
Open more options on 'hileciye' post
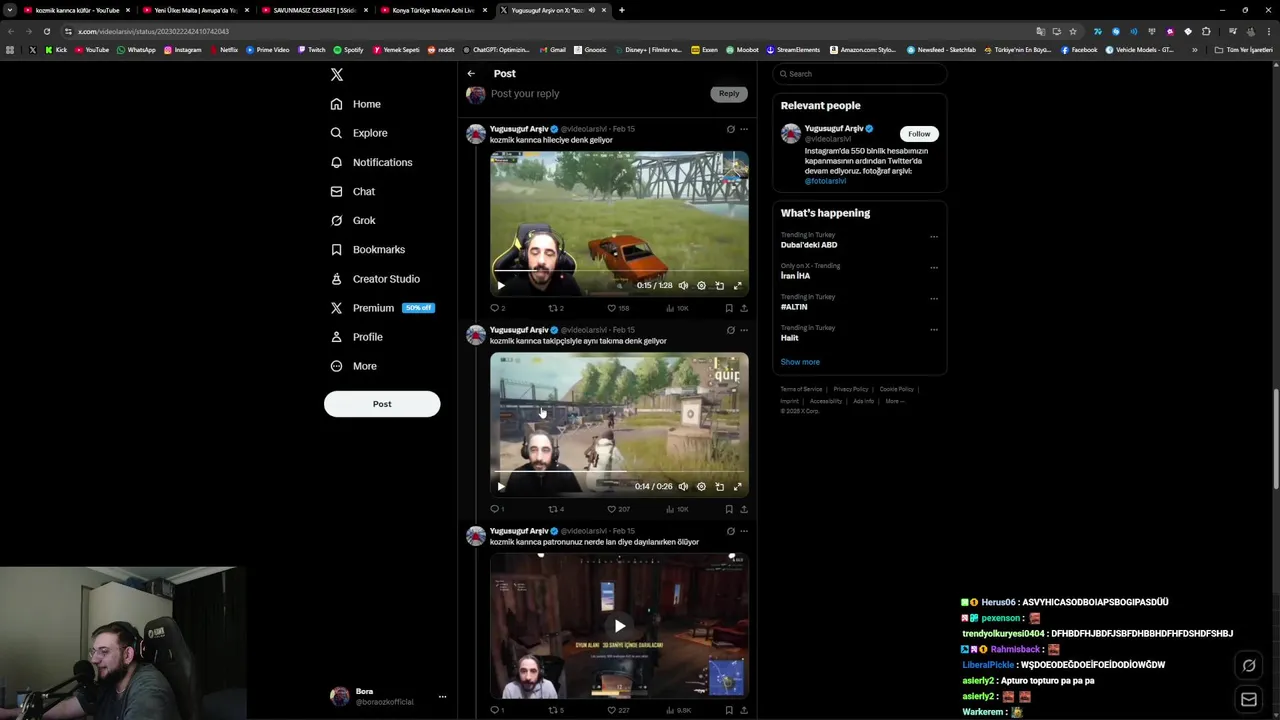[744, 129]
